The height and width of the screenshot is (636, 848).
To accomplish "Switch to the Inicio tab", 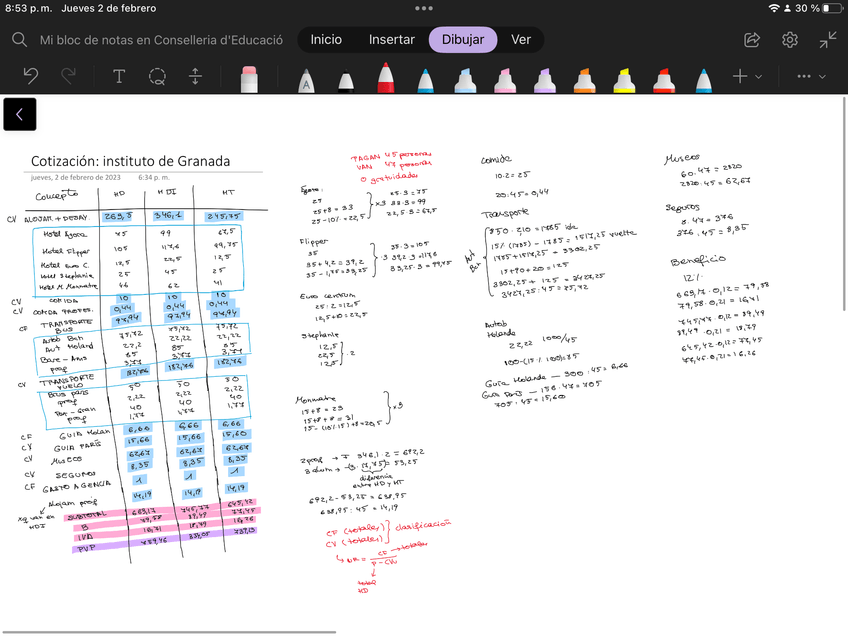I will [326, 40].
